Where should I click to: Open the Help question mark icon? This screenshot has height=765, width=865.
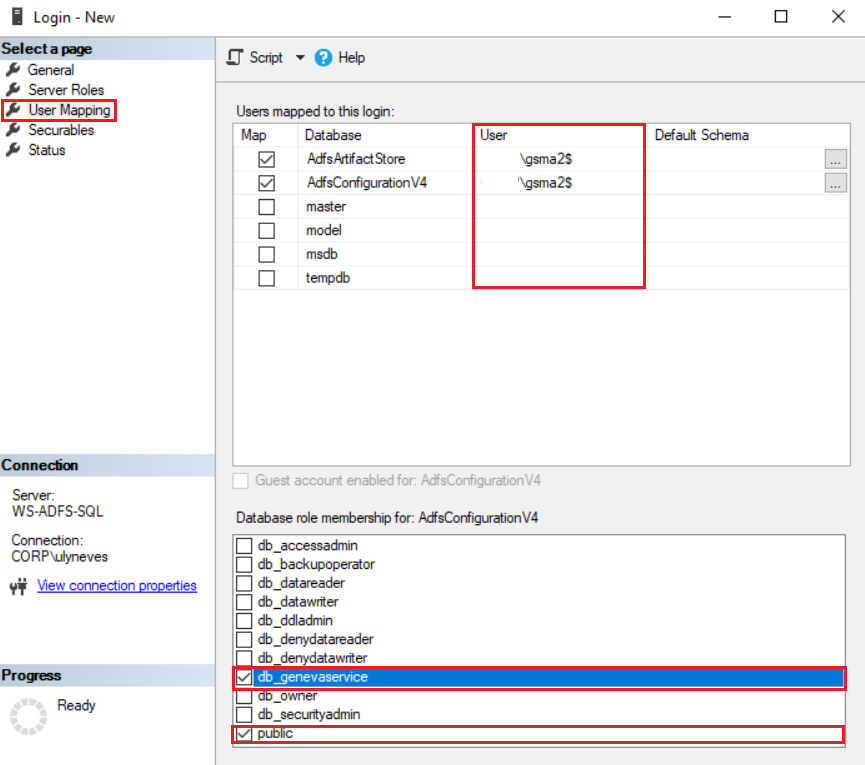[323, 57]
